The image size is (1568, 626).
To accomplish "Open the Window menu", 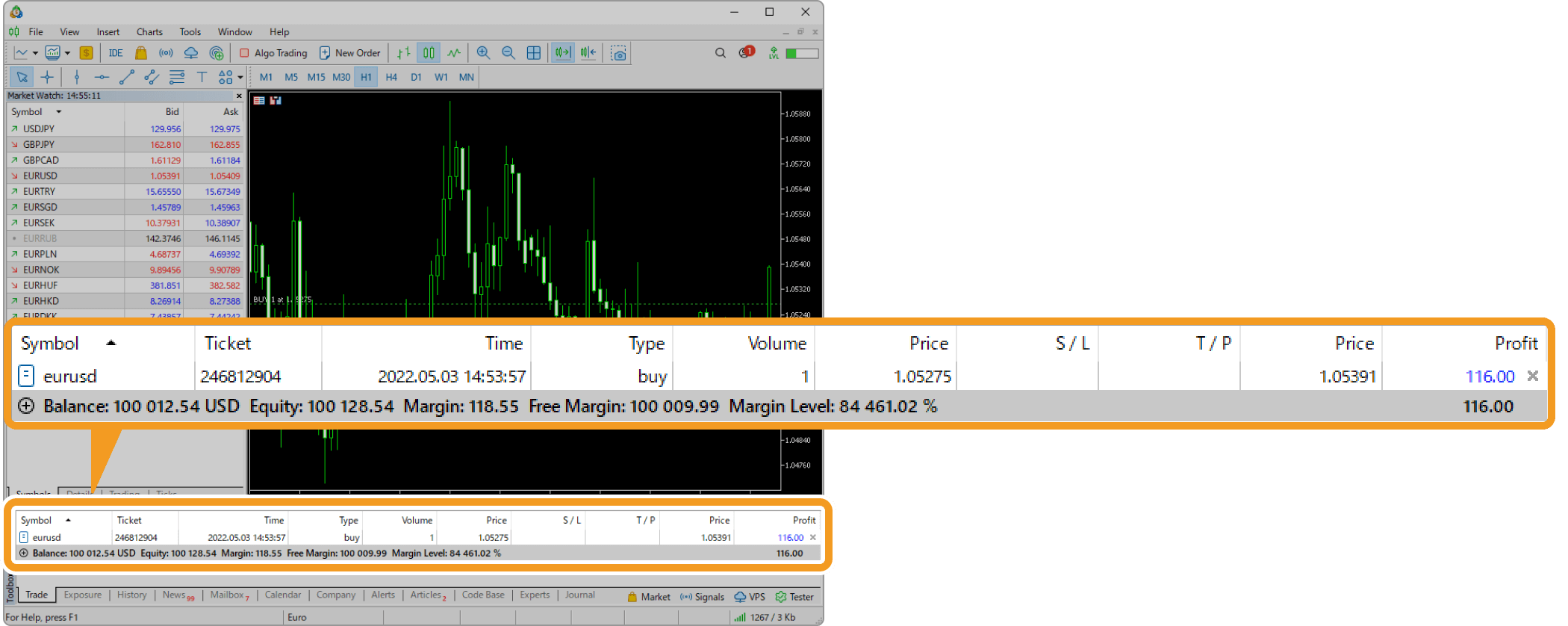I will tap(234, 32).
